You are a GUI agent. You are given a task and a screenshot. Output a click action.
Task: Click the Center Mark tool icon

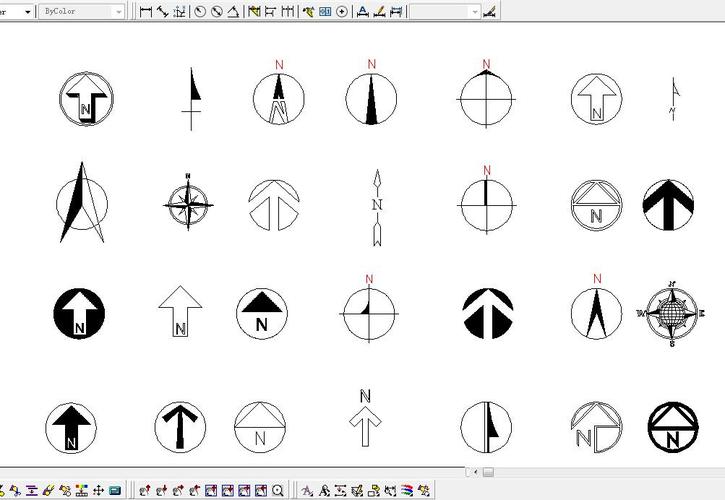[x=342, y=11]
